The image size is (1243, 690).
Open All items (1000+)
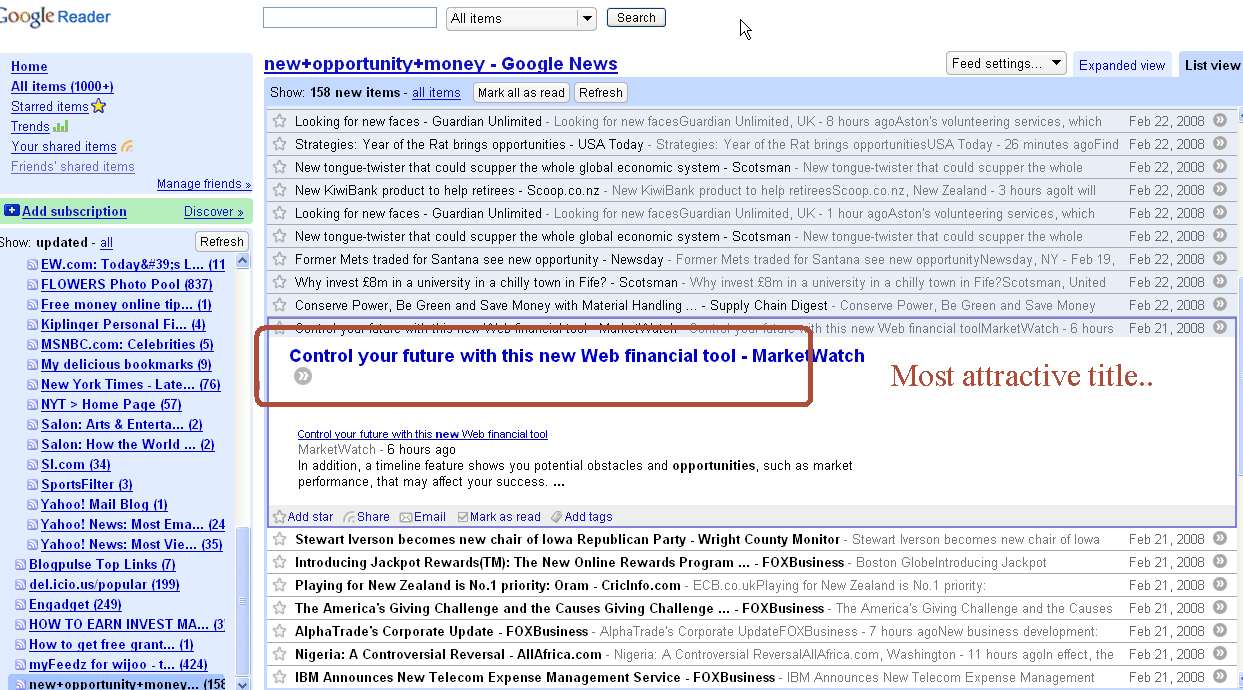[62, 86]
